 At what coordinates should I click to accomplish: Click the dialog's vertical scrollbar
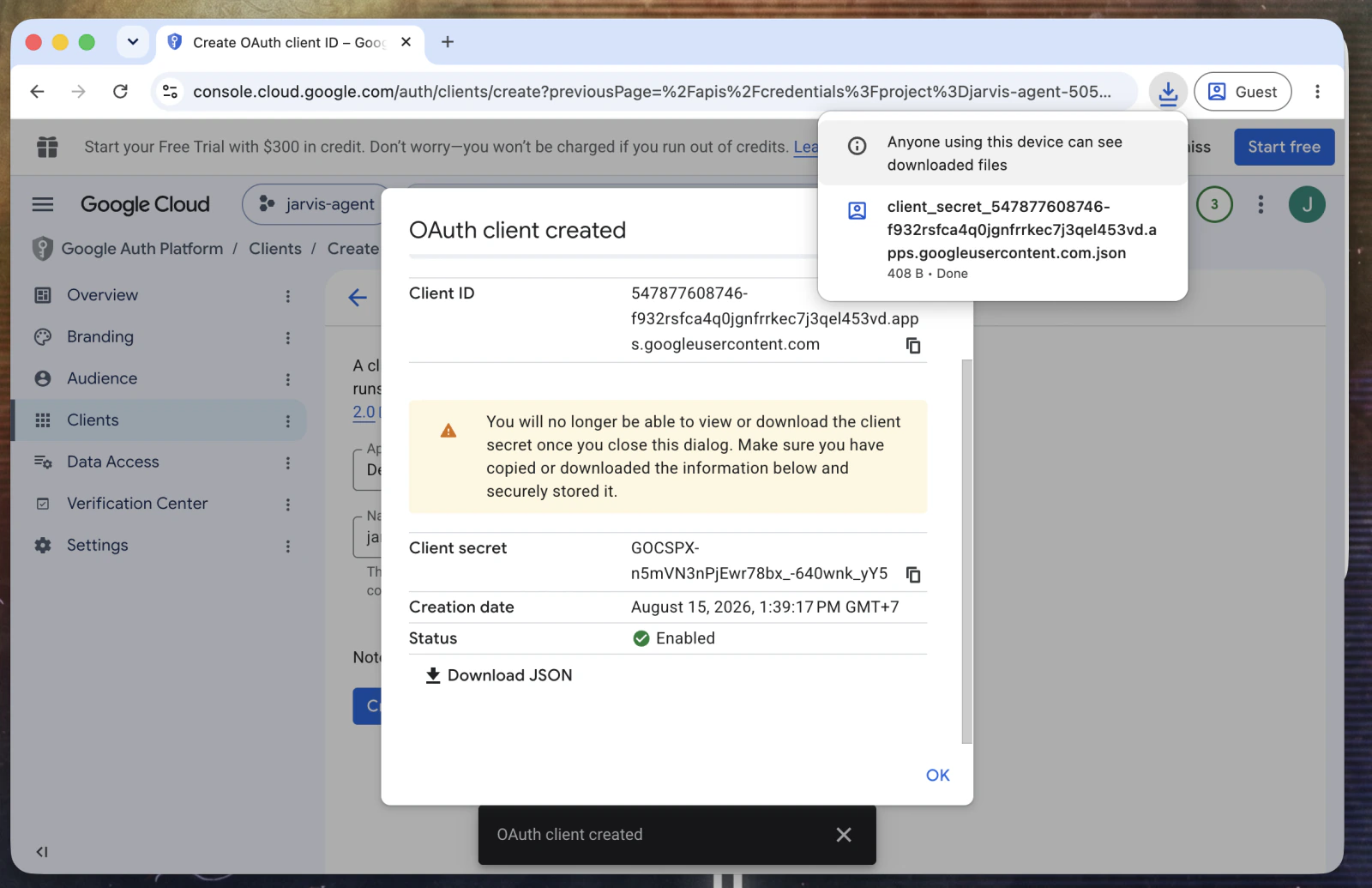pos(967,551)
